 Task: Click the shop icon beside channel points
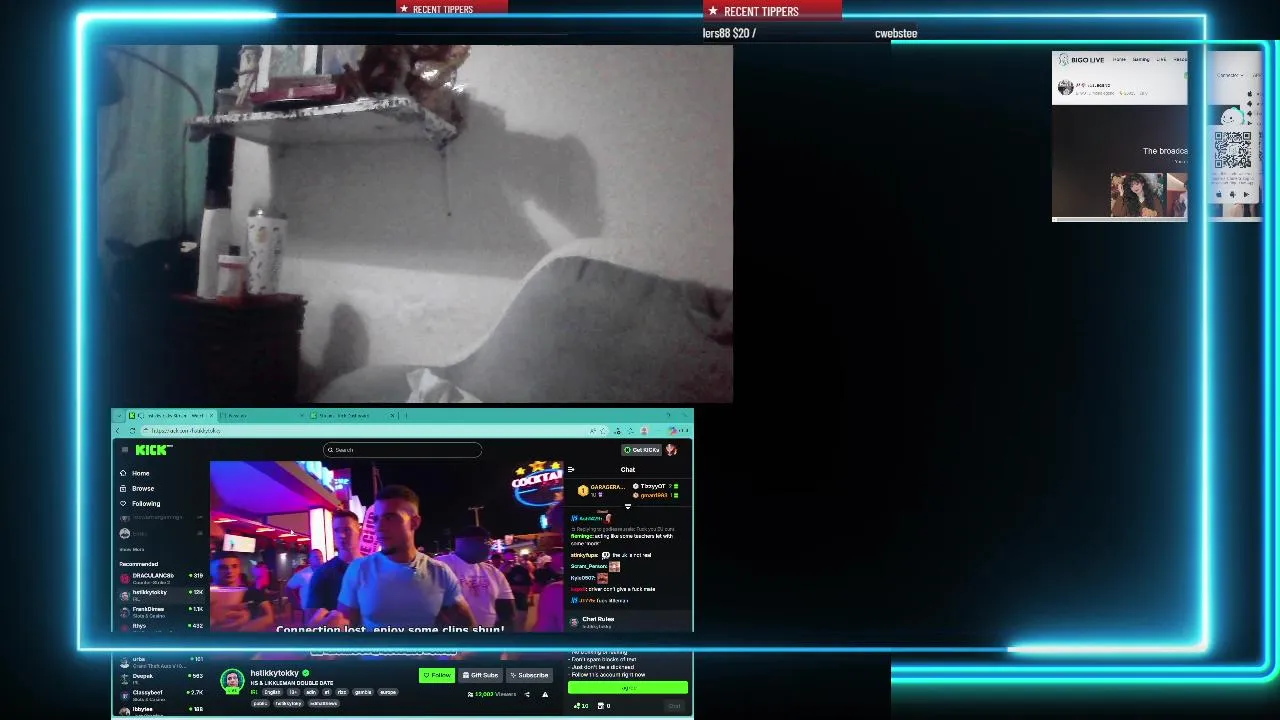click(x=602, y=706)
